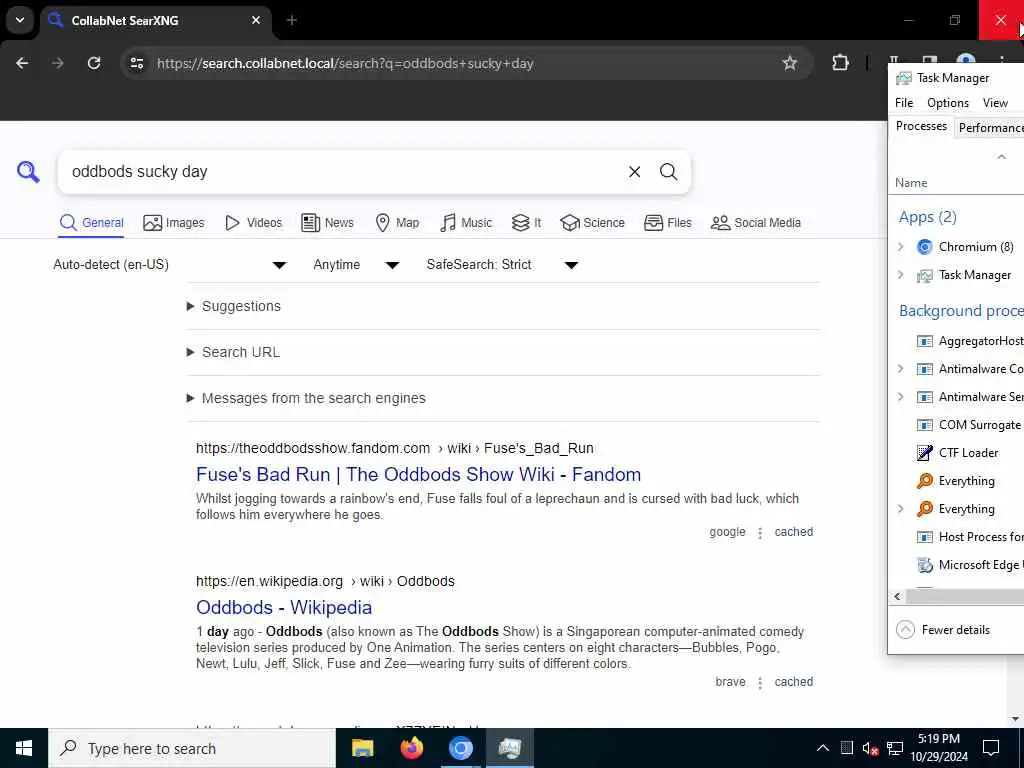Click the taskbar search box
1024x768 pixels.
tap(192, 748)
